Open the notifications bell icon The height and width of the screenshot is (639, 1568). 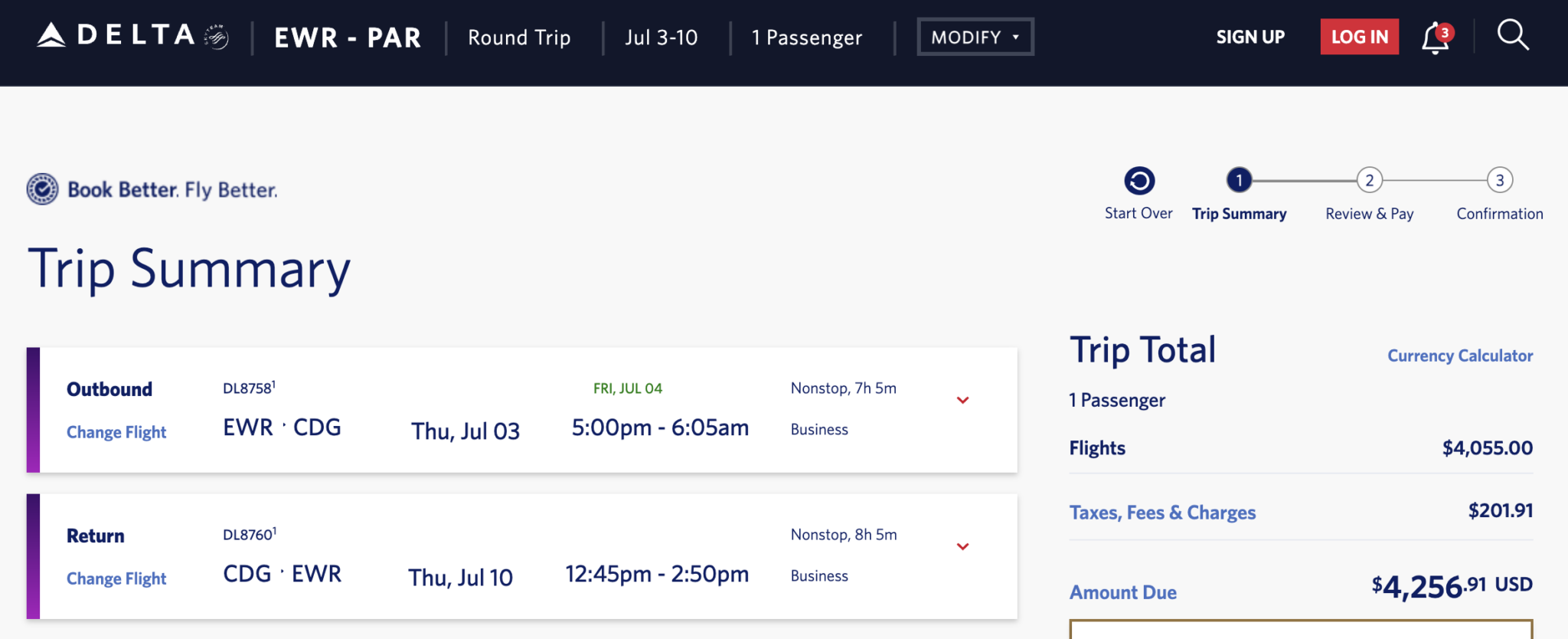pos(1435,38)
